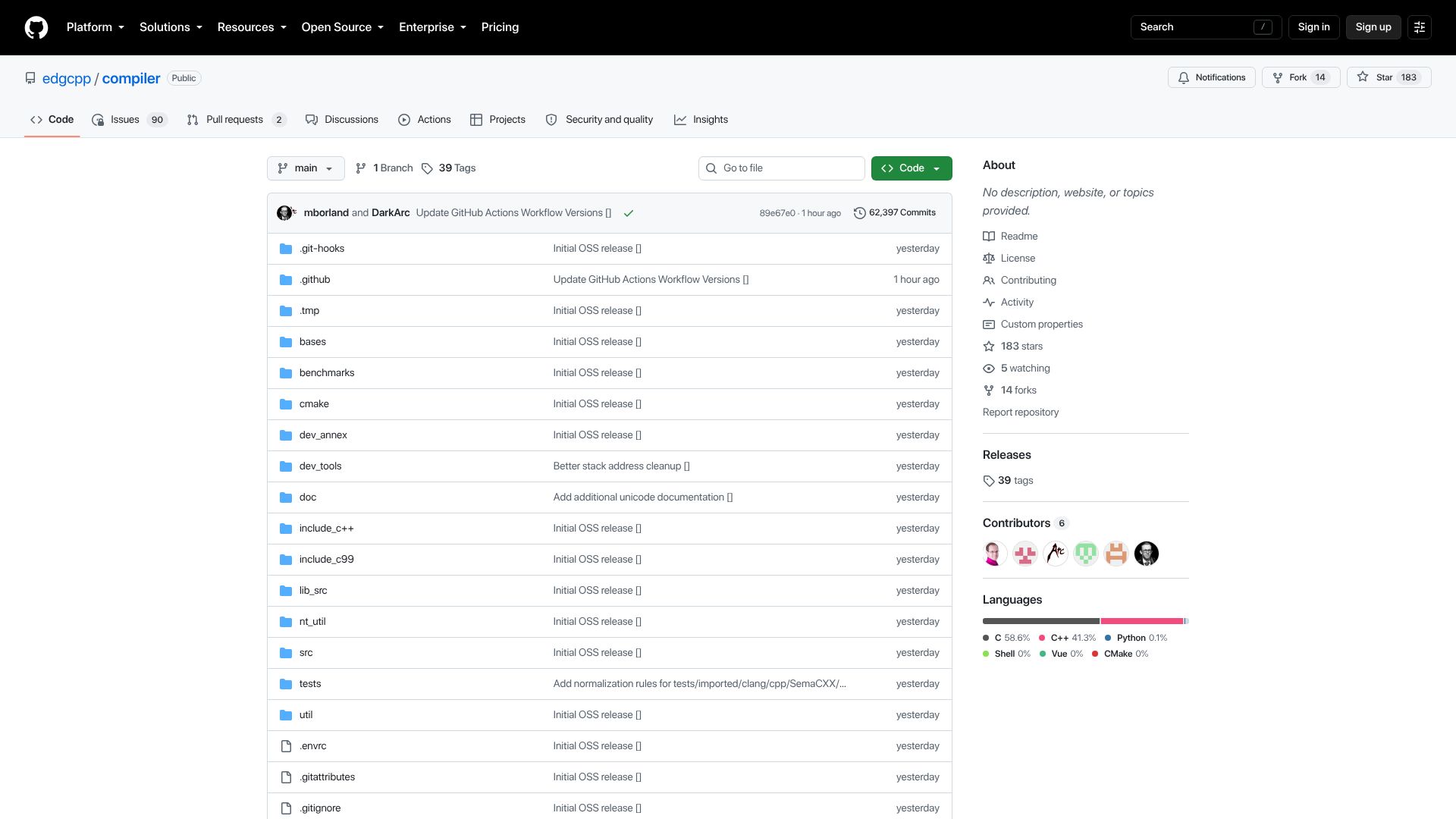Click the Sign in button

1314,27
